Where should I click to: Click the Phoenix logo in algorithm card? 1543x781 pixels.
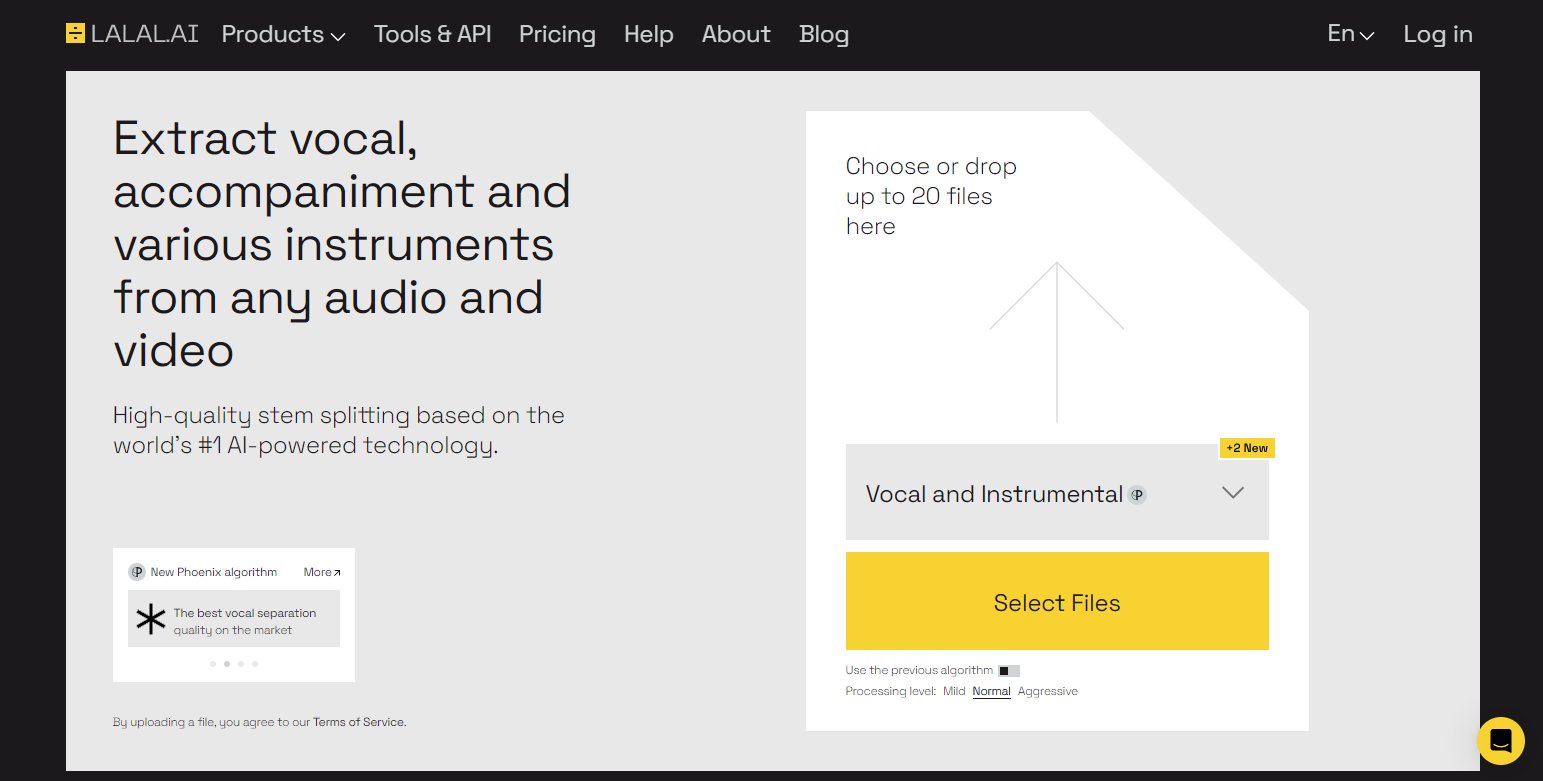click(137, 572)
